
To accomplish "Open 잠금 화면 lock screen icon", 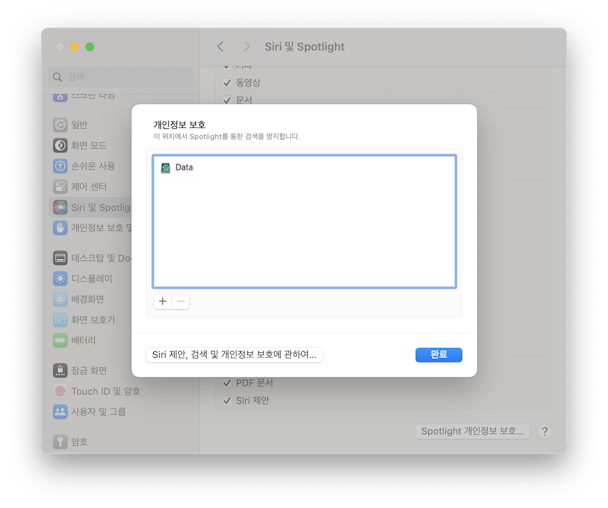I will pos(60,370).
